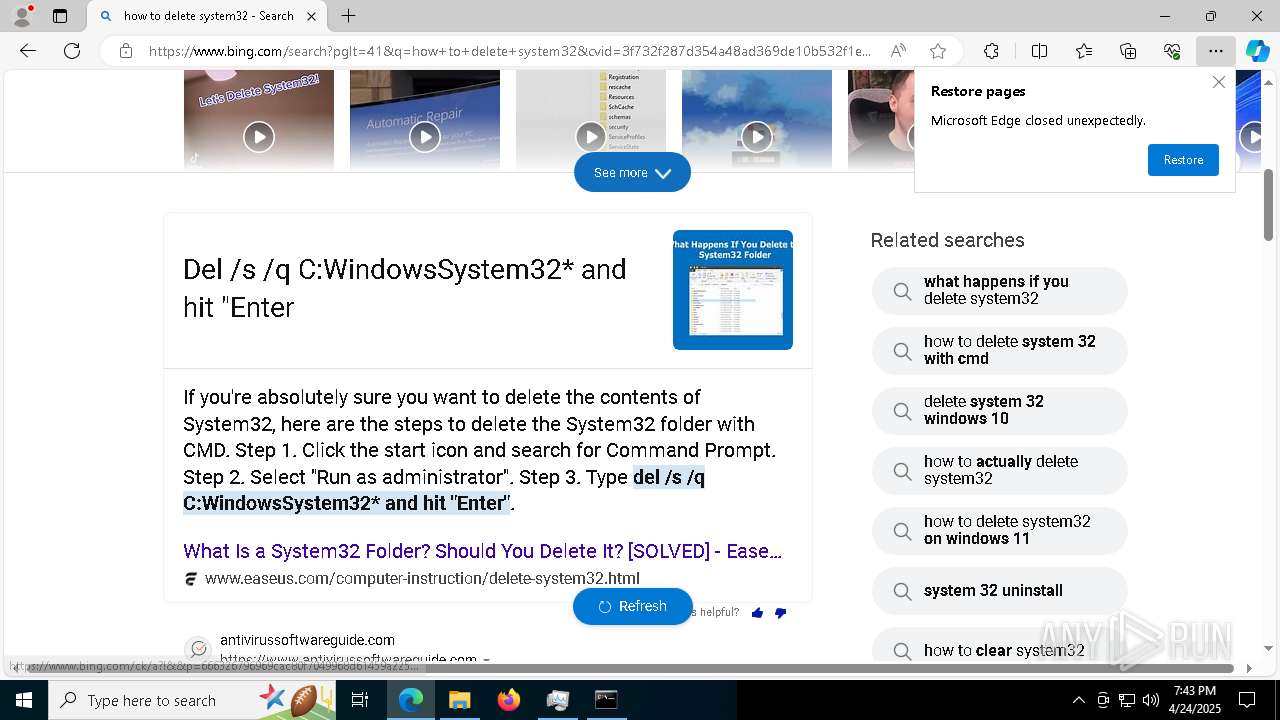Add page to favorites star
Screen dimensions: 1280x720
(937, 51)
